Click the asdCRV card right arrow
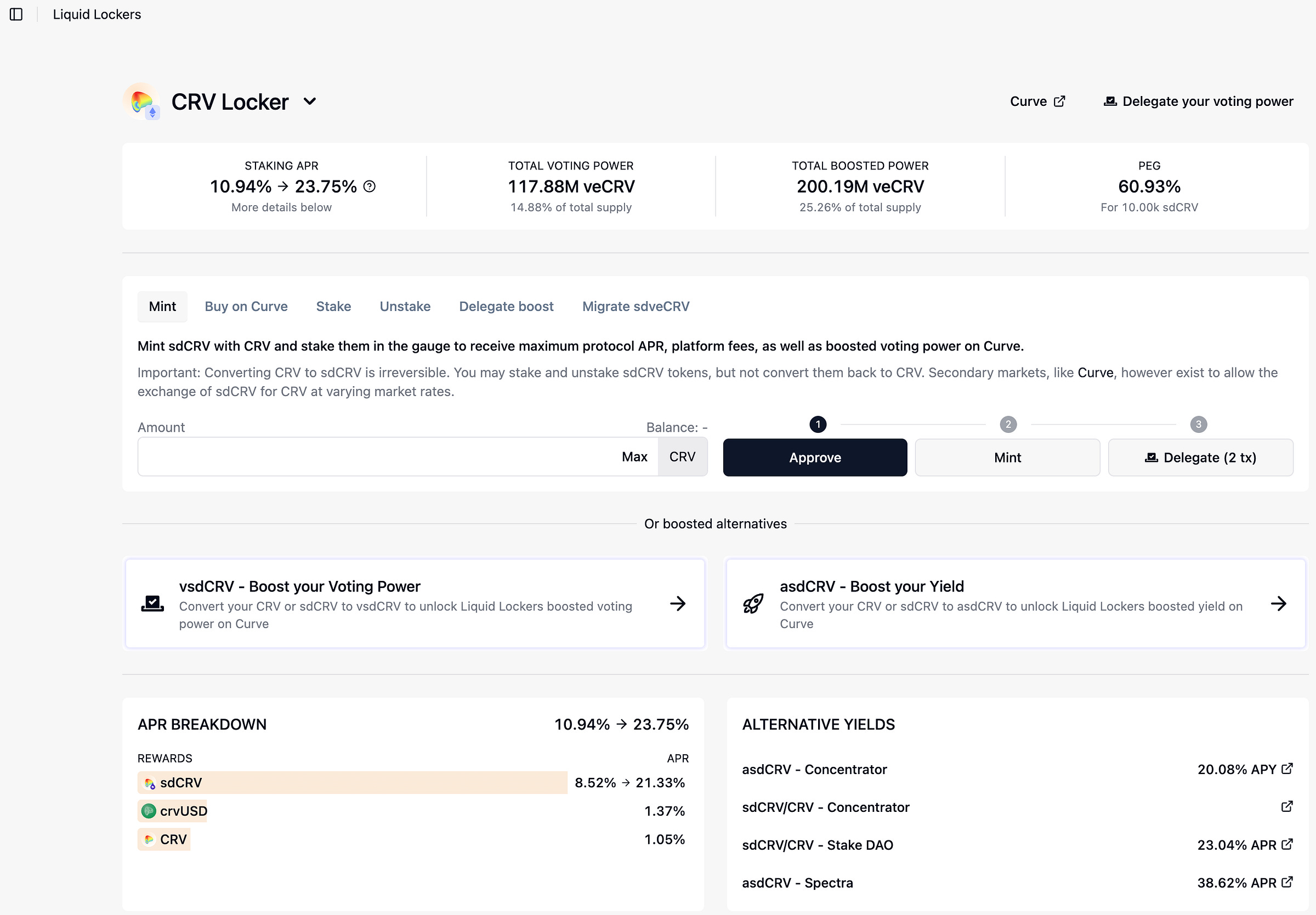Viewport: 1316px width, 915px height. tap(1278, 604)
